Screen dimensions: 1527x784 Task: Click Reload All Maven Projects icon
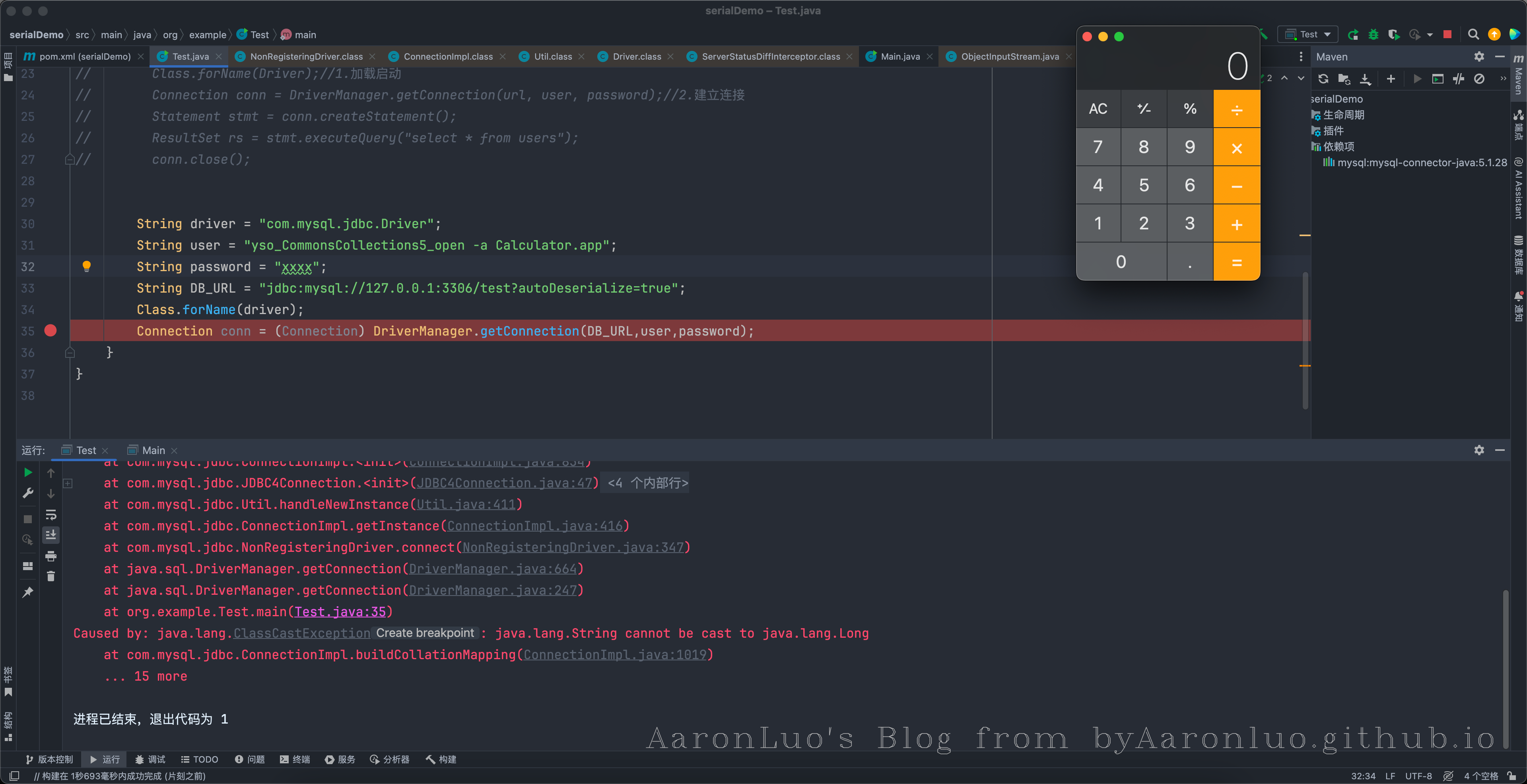(x=1323, y=79)
